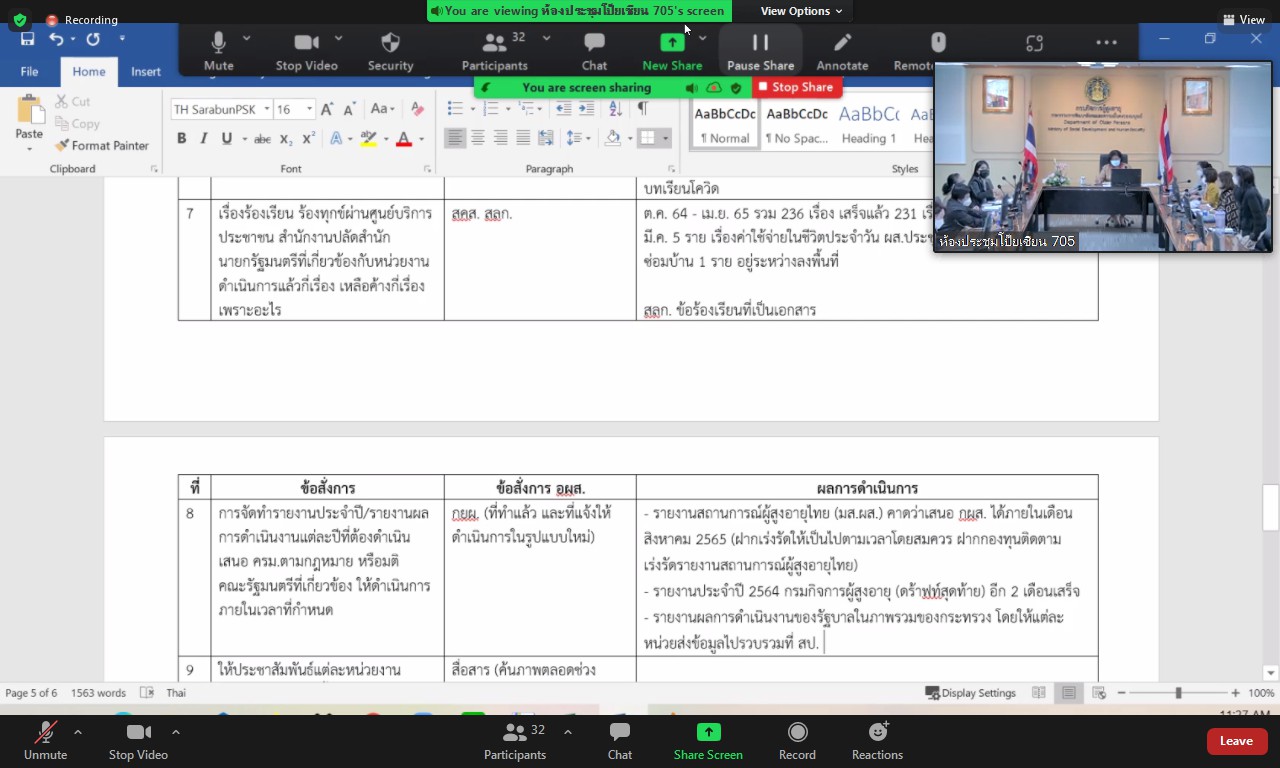Click the red Leave meeting button
This screenshot has width=1280, height=768.
click(1235, 741)
